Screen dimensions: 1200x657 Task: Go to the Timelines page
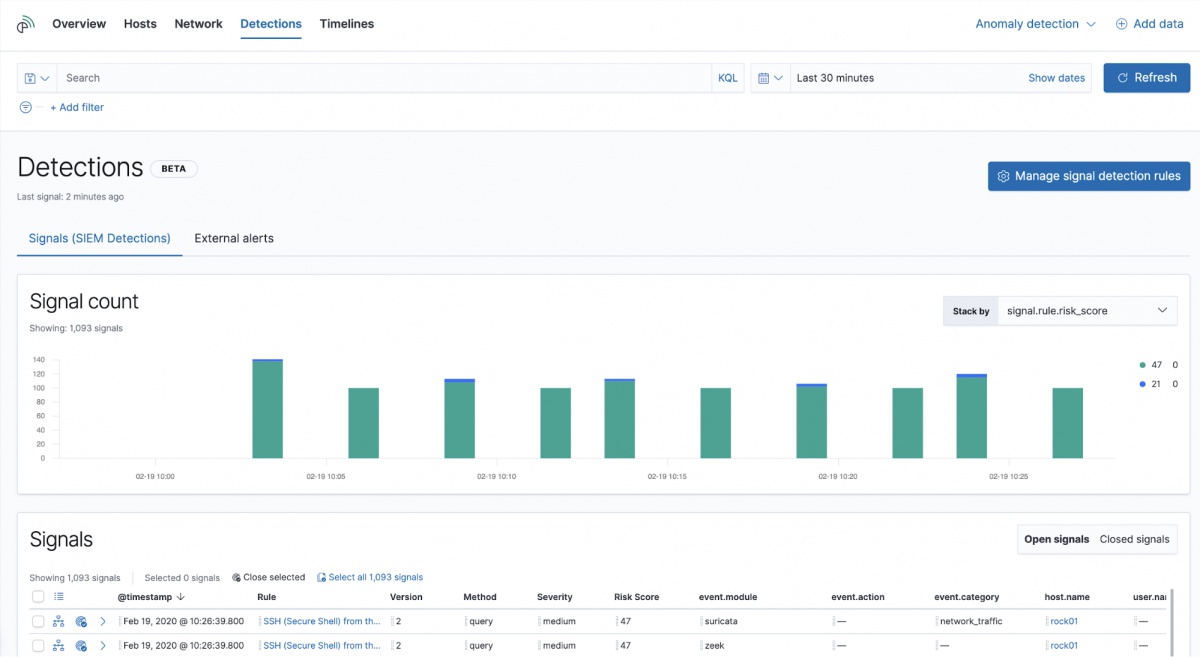[x=347, y=24]
